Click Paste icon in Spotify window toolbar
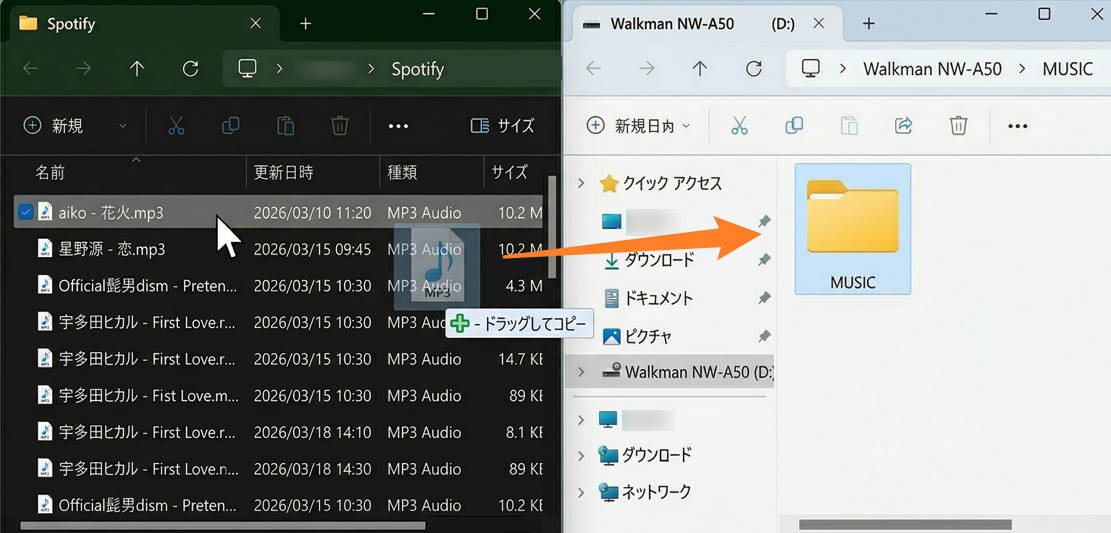Screen dimensions: 1111x533 286,126
